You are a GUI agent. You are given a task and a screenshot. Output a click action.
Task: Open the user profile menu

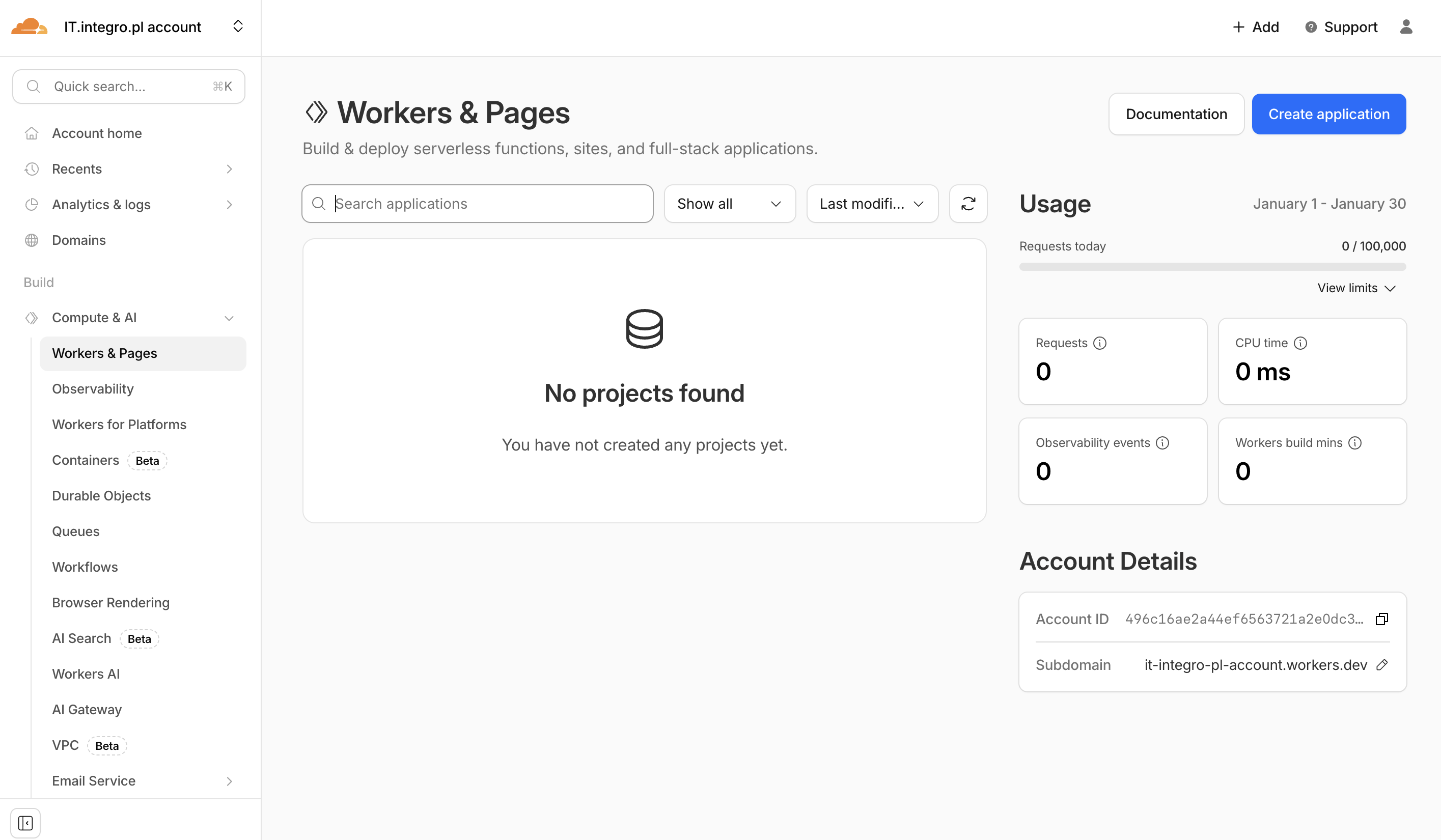pos(1407,27)
